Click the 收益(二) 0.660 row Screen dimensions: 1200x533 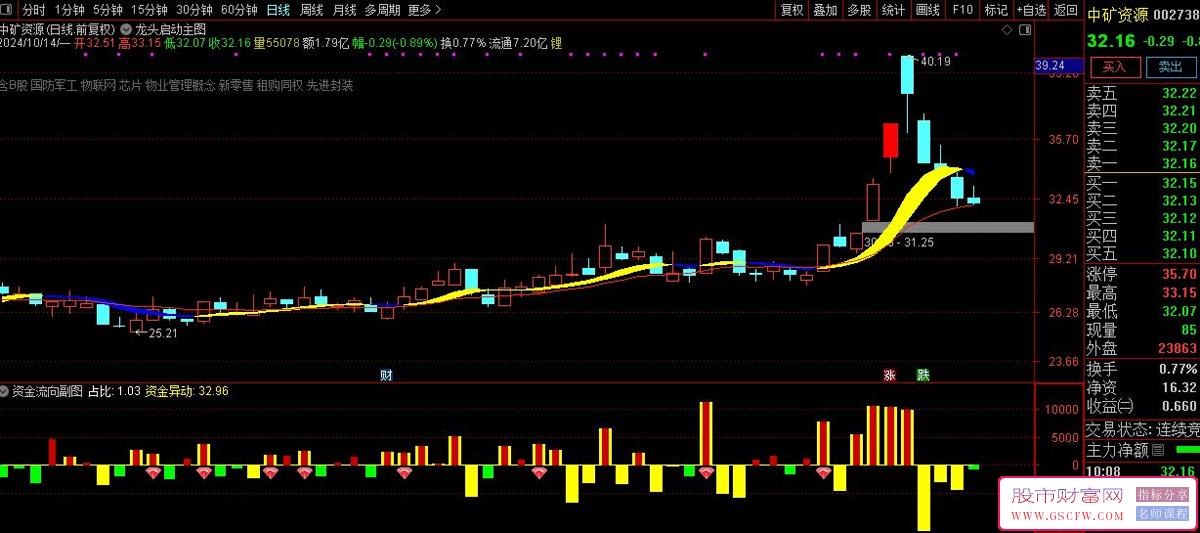[x=1142, y=406]
